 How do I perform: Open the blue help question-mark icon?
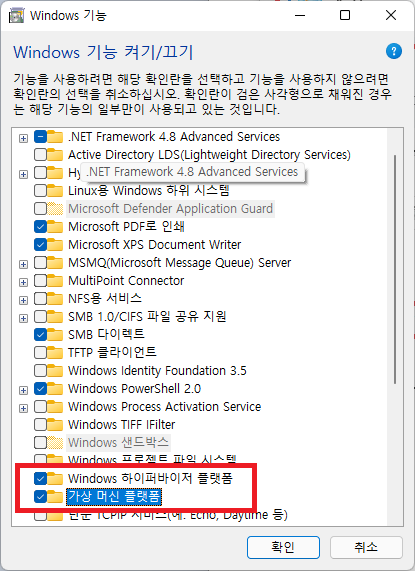coord(394,51)
